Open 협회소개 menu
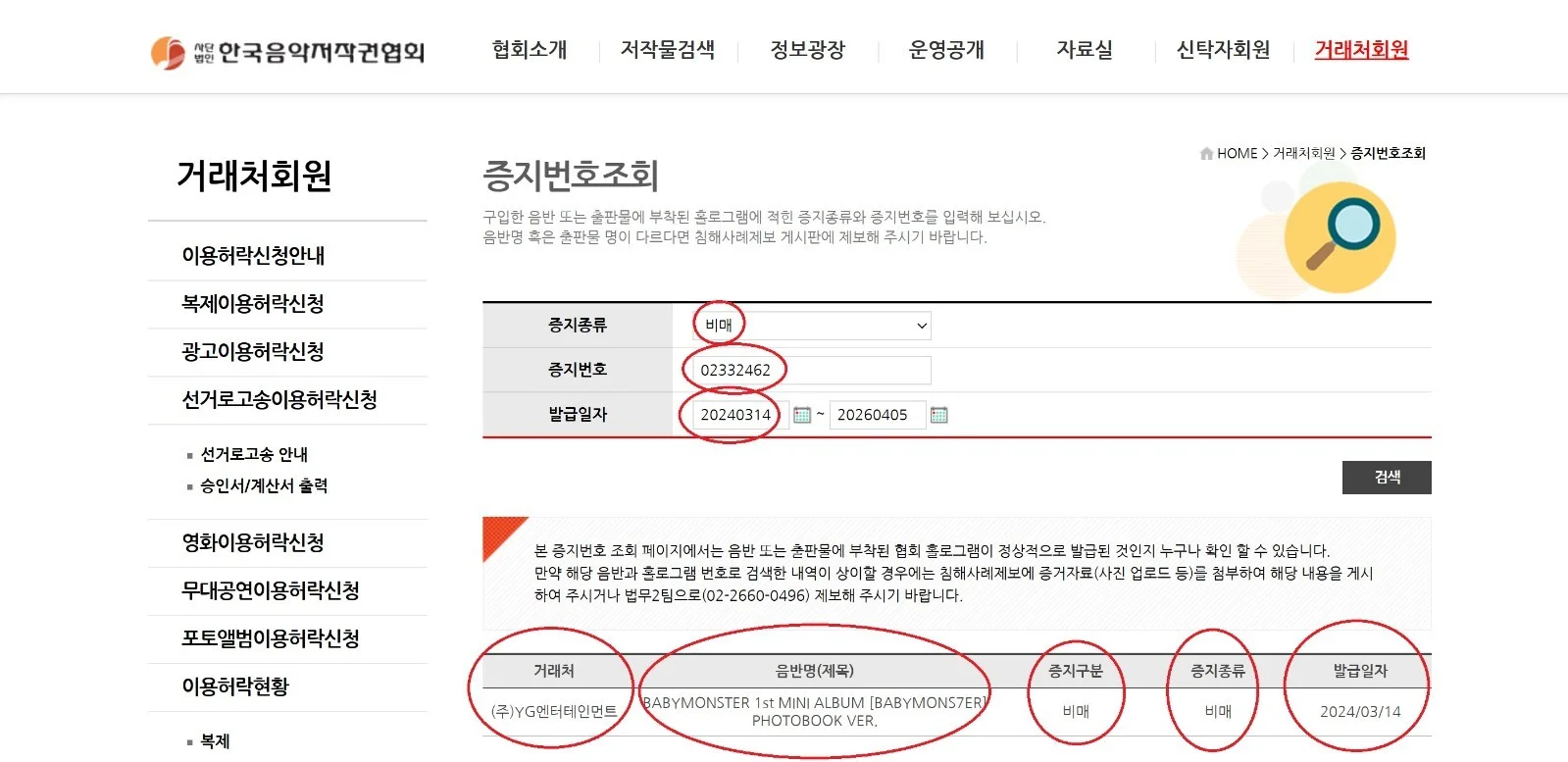1568x762 pixels. (530, 50)
